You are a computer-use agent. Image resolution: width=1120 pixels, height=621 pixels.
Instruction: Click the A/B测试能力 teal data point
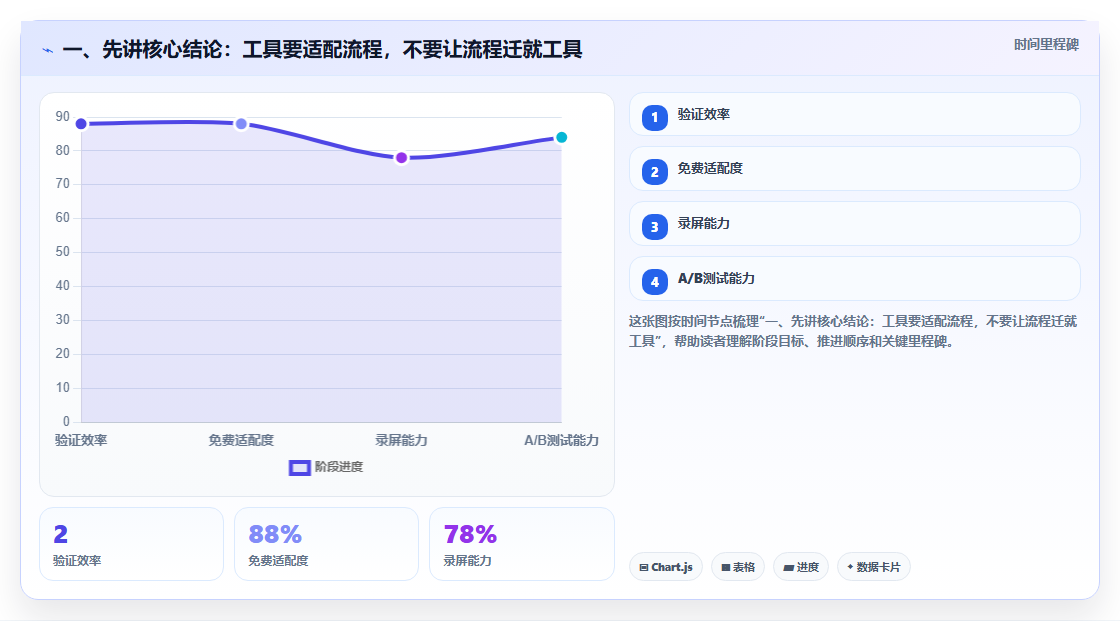point(561,137)
